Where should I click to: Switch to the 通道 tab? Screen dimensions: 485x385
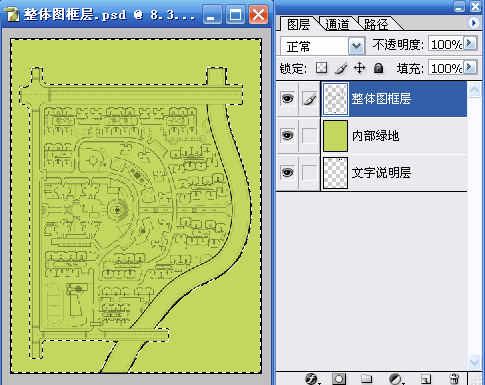point(337,24)
